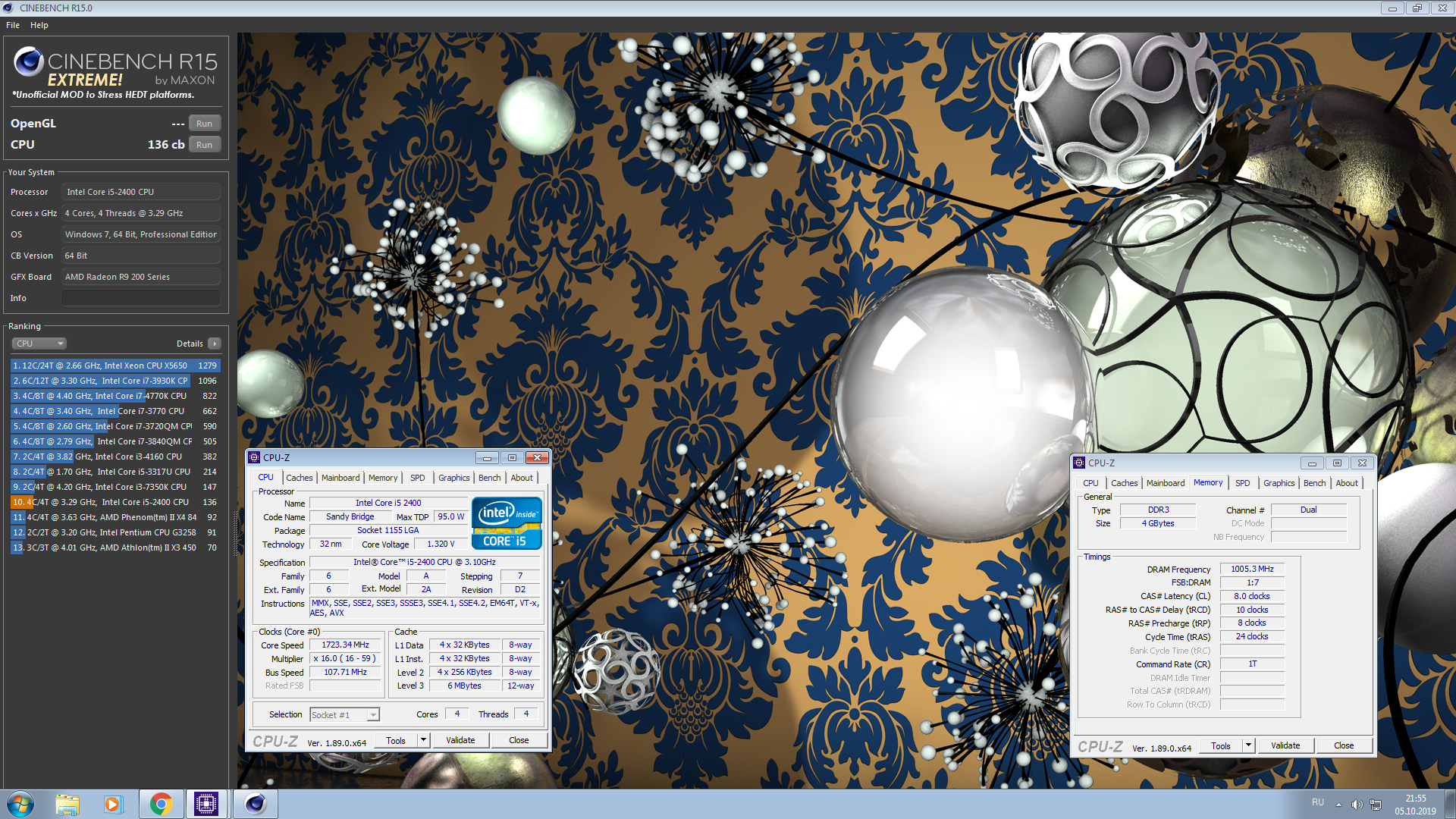The image size is (1456, 819).
Task: Open Windows Start menu orb
Action: coord(20,804)
